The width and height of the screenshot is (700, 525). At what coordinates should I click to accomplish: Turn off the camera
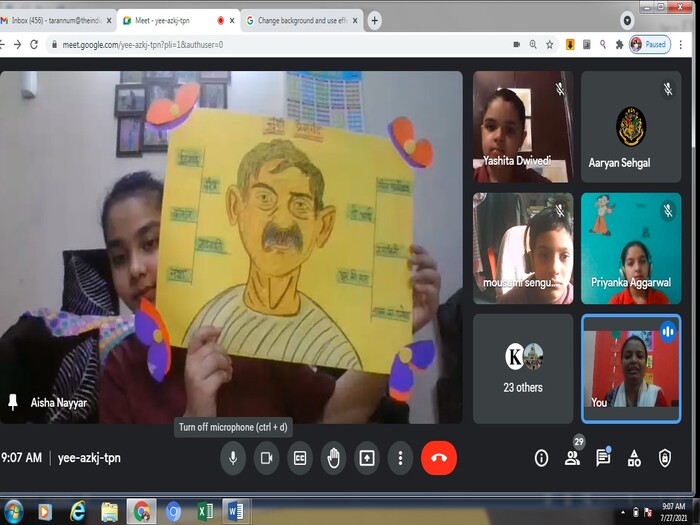pyautogui.click(x=267, y=458)
